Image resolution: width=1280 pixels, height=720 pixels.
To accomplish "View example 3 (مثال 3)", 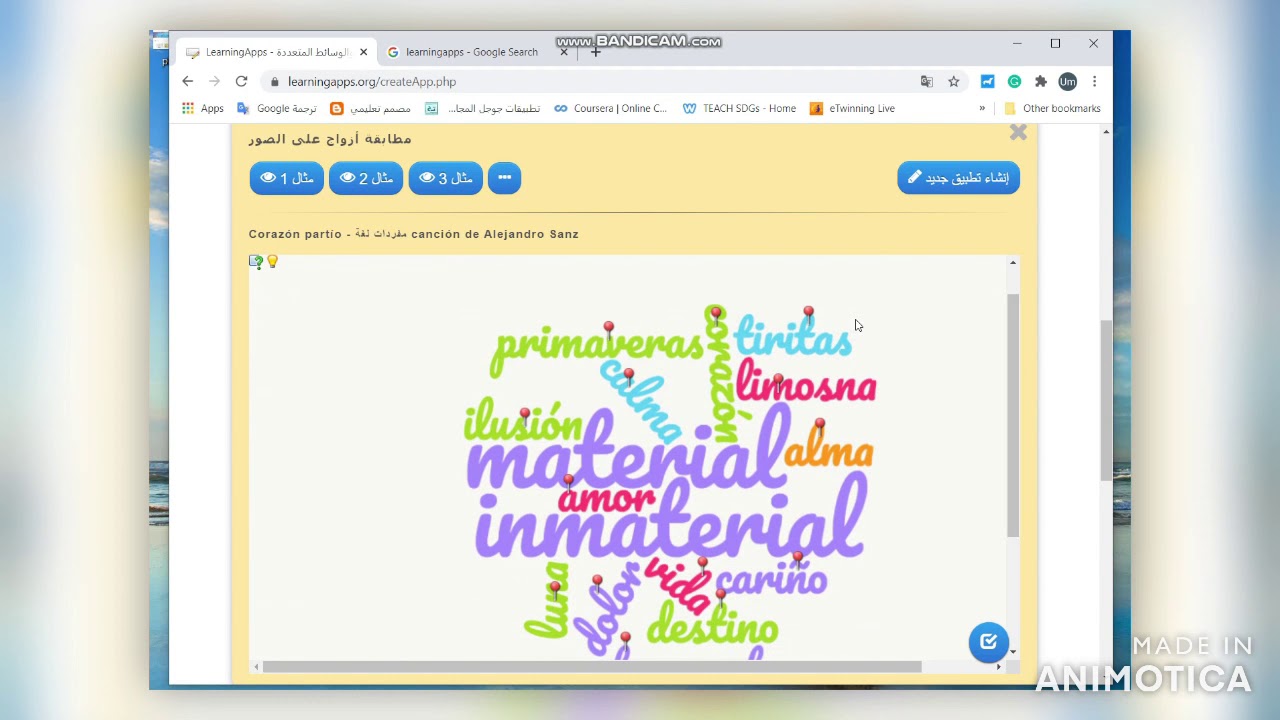I will pos(446,178).
